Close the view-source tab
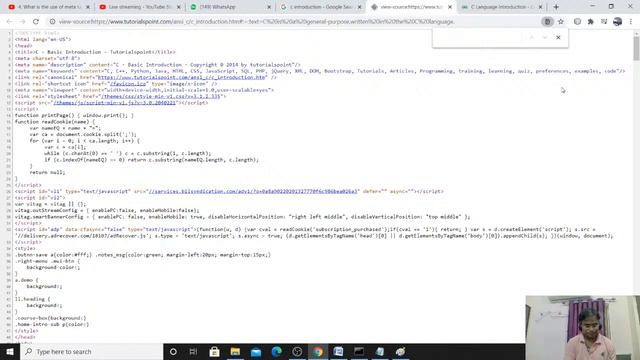The width and height of the screenshot is (640, 360). (x=450, y=7)
